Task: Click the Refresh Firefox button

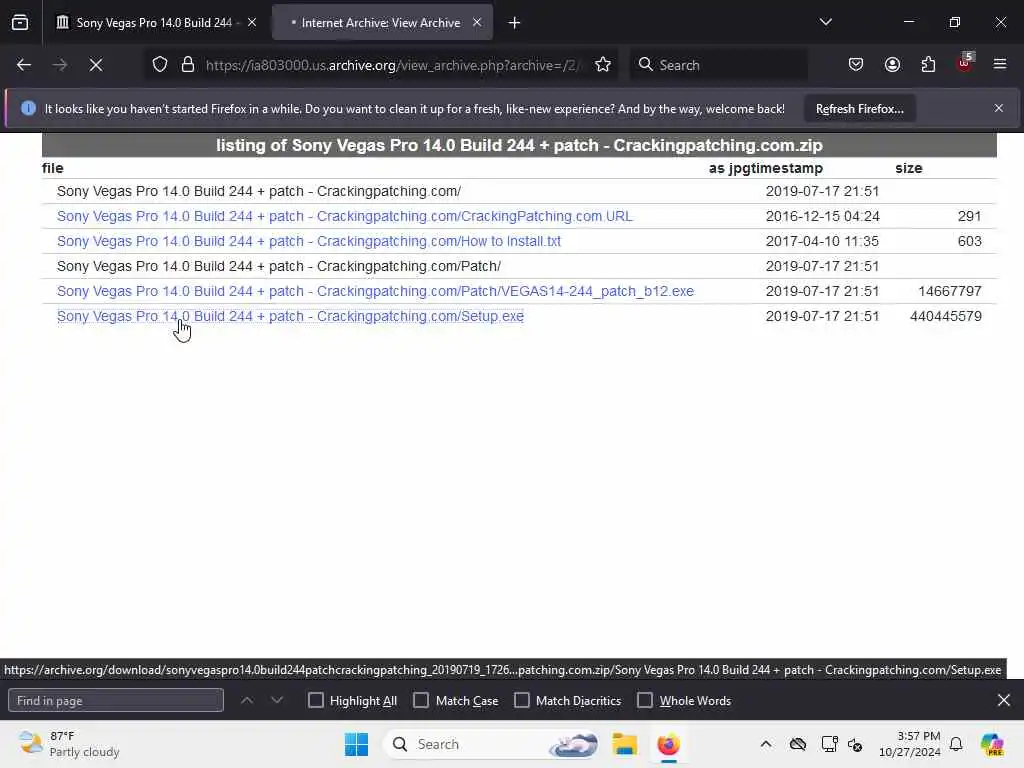Action: (859, 108)
